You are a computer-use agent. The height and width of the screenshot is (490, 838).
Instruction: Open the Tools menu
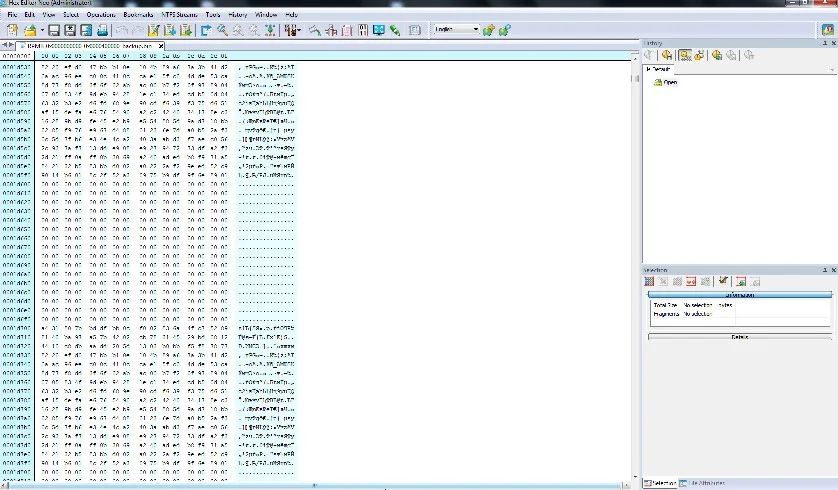213,14
